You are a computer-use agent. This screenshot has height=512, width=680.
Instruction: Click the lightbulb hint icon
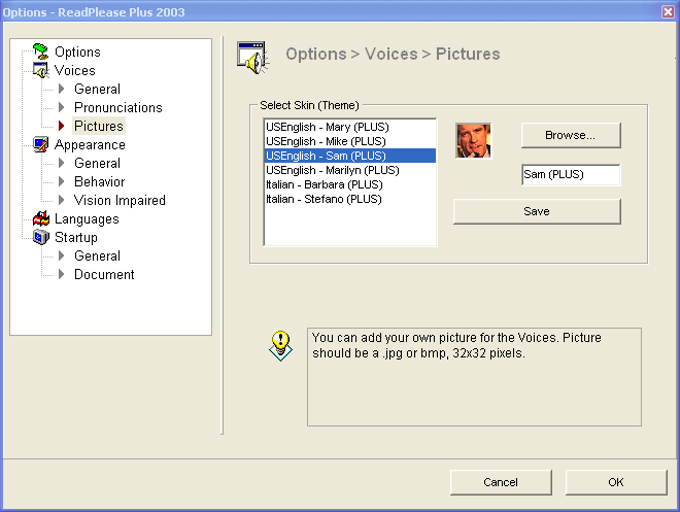point(281,346)
